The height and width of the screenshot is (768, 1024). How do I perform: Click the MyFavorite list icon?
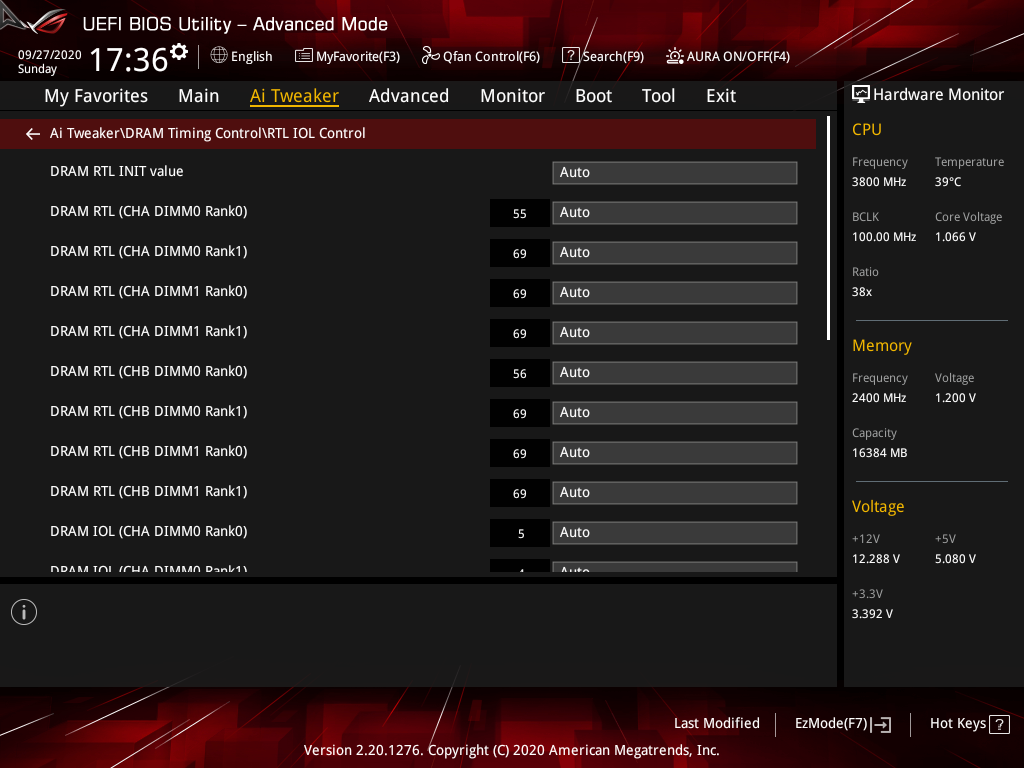click(304, 56)
